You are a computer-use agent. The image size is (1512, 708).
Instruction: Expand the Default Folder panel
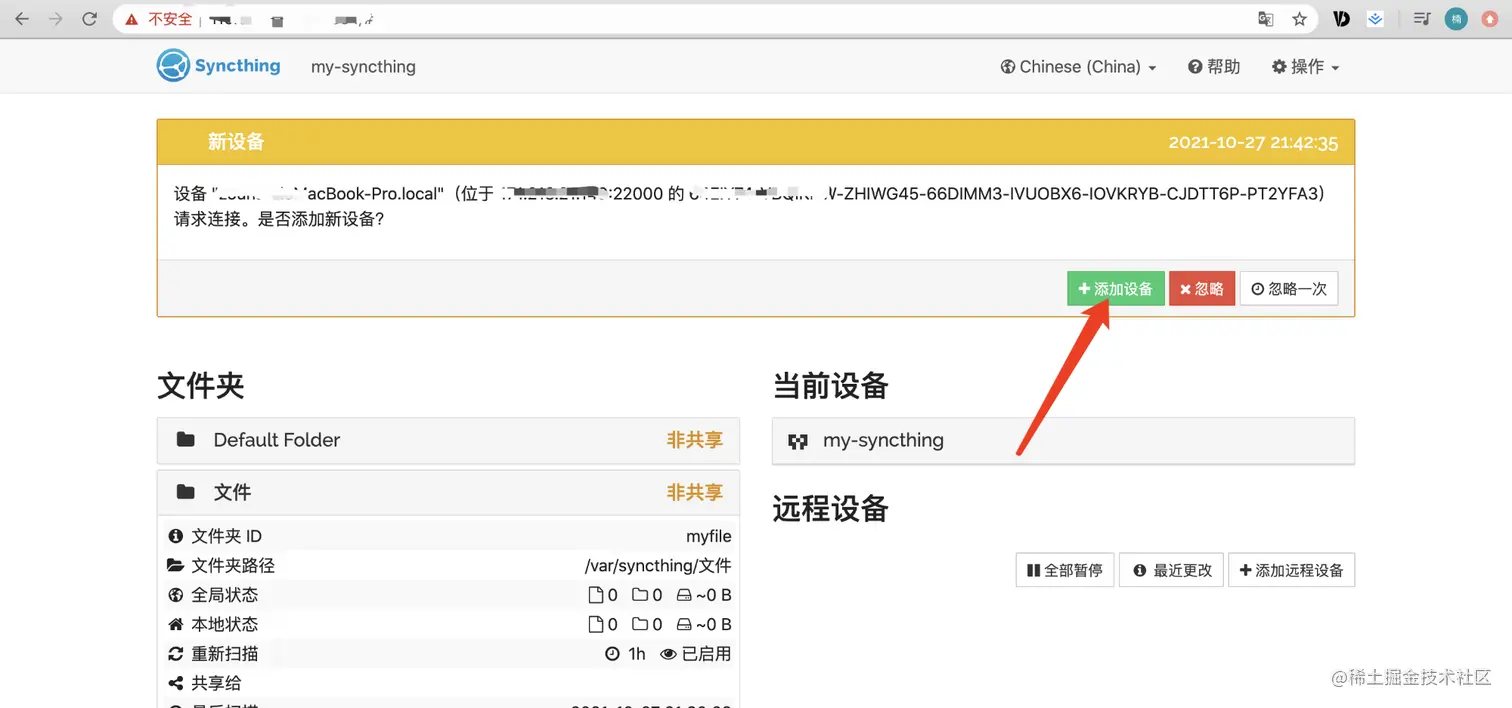[x=448, y=440]
